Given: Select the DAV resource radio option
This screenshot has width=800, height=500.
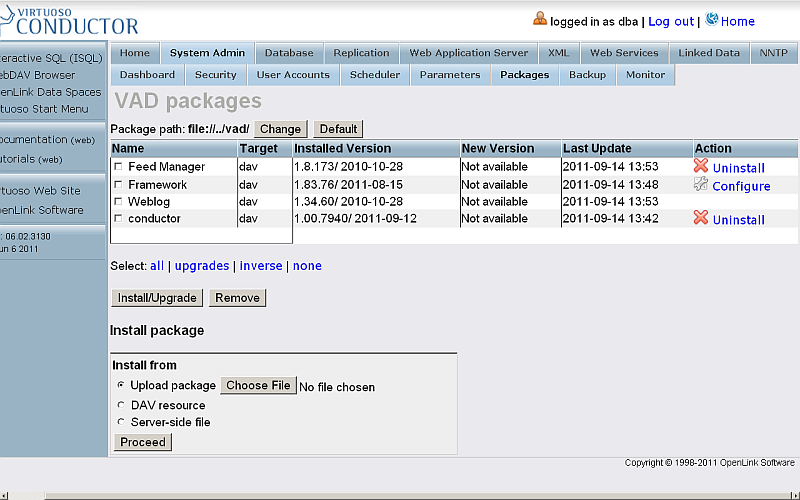Looking at the screenshot, I should (121, 405).
